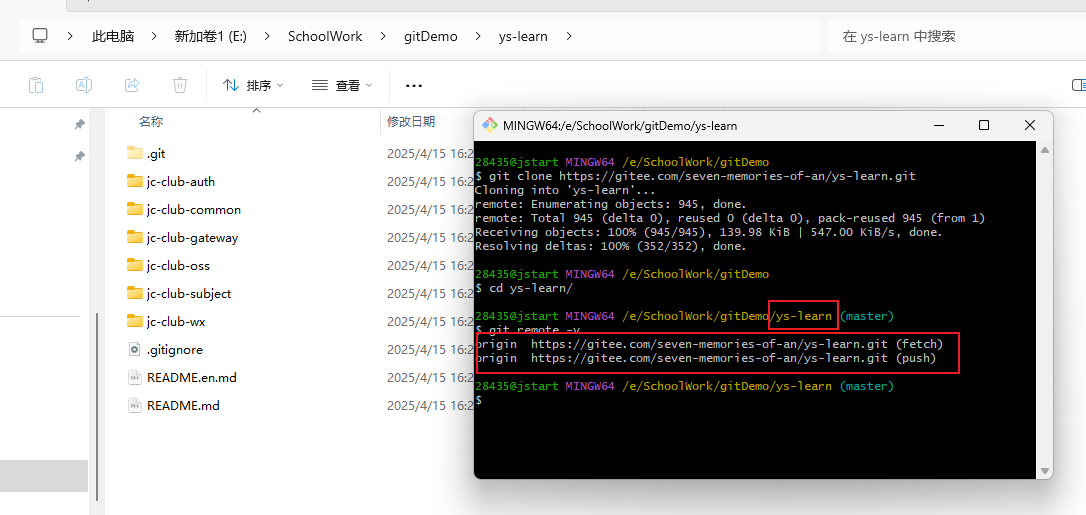Click the 'remote: Enumerating objects: 945' terminal line
The height and width of the screenshot is (515, 1086).
(x=611, y=204)
